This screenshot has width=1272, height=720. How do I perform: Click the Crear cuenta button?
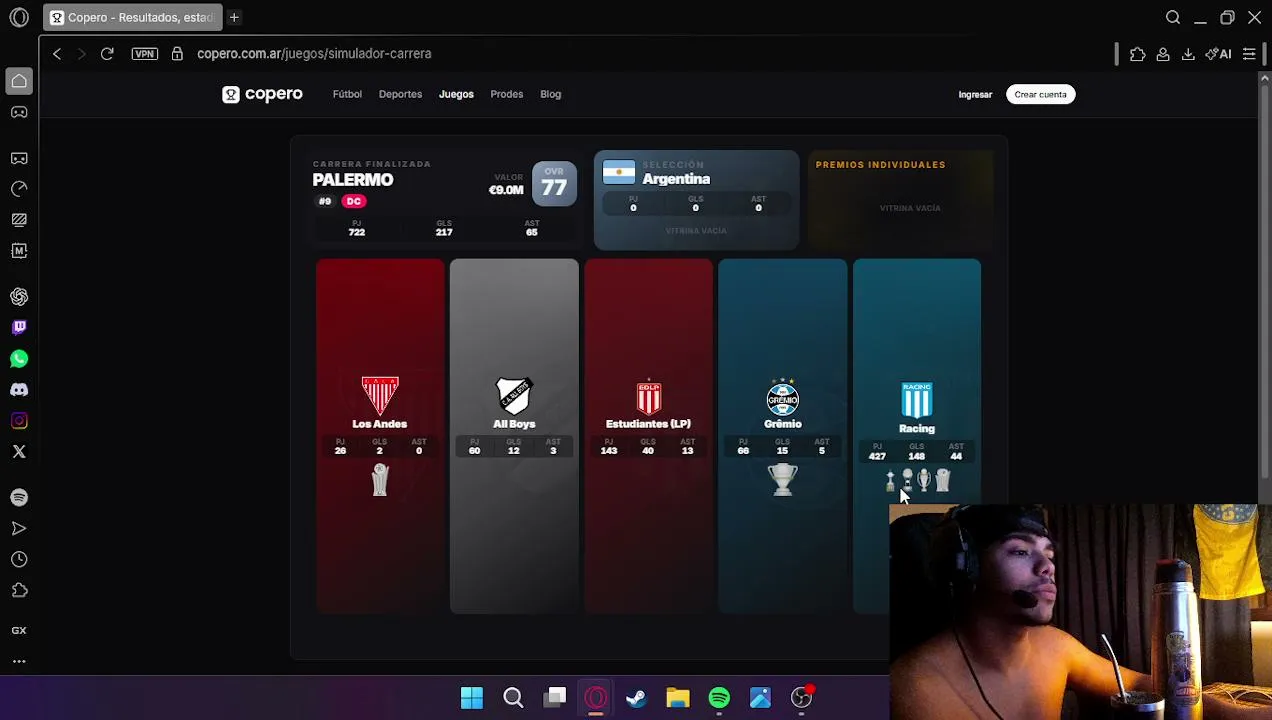(1040, 94)
